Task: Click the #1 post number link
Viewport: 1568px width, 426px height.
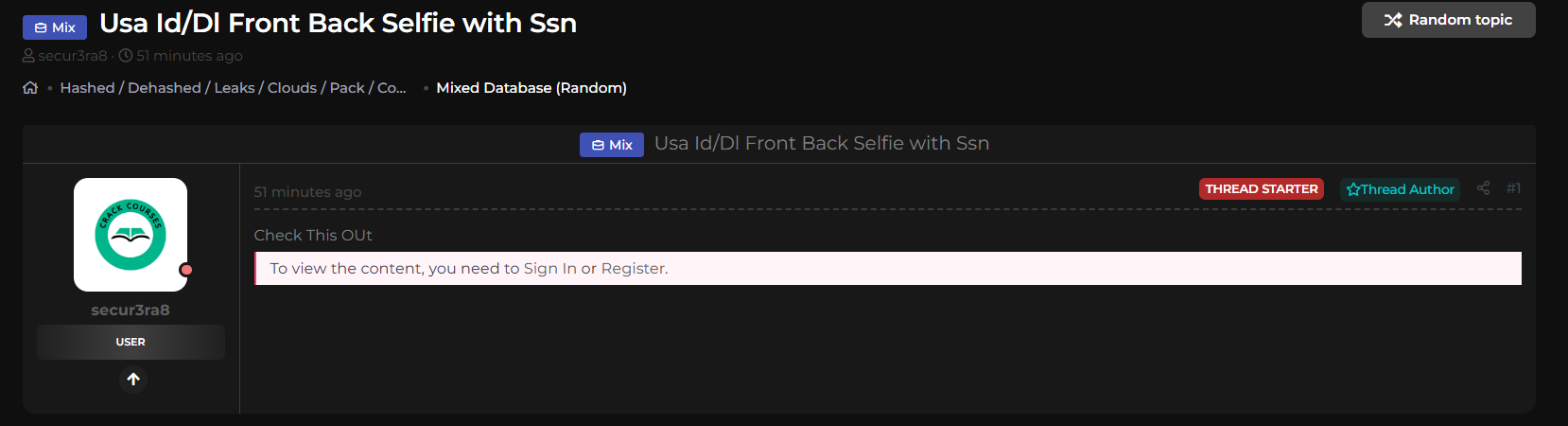Action: point(1513,188)
